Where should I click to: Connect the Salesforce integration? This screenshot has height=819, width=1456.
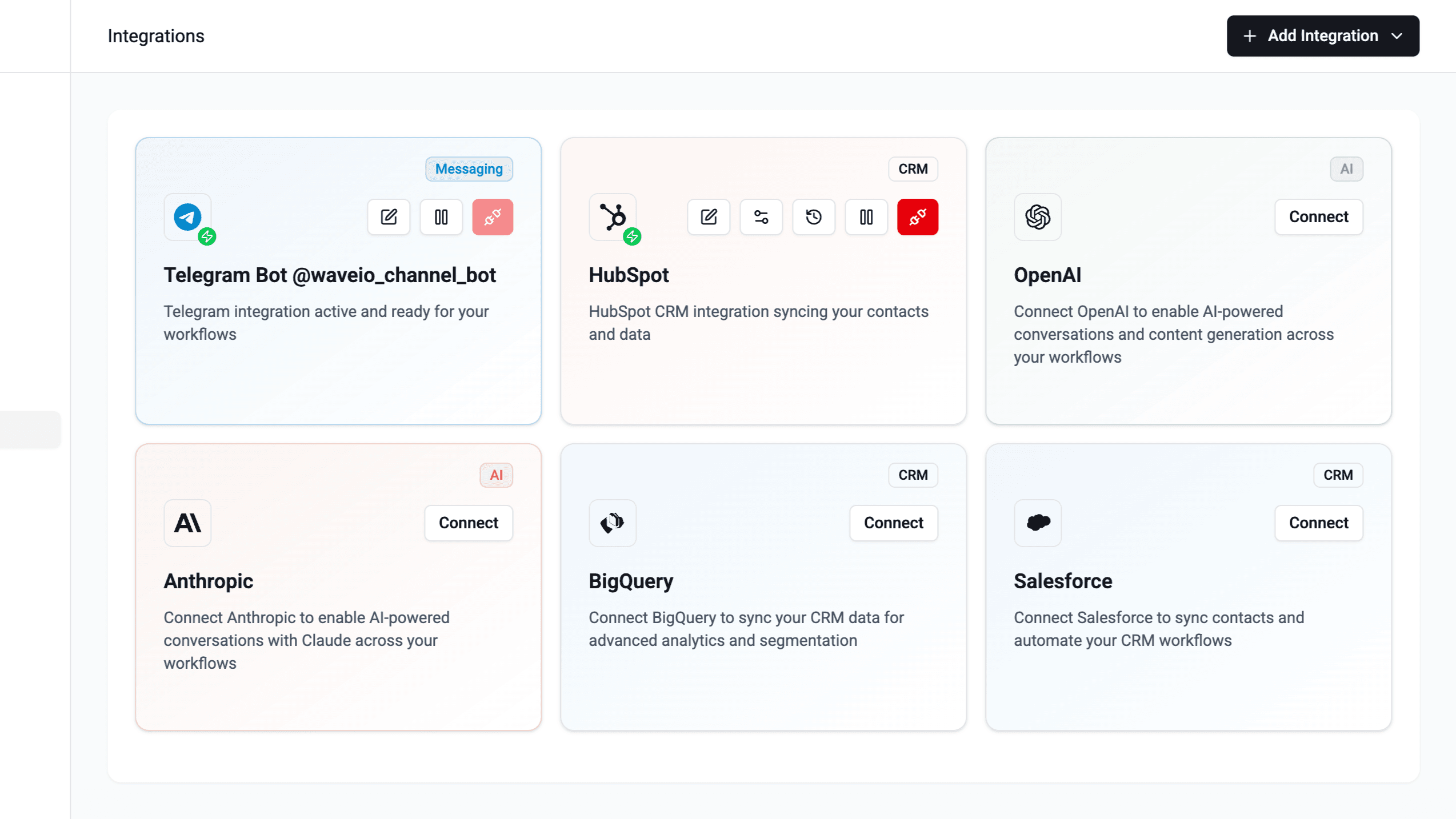click(x=1318, y=523)
